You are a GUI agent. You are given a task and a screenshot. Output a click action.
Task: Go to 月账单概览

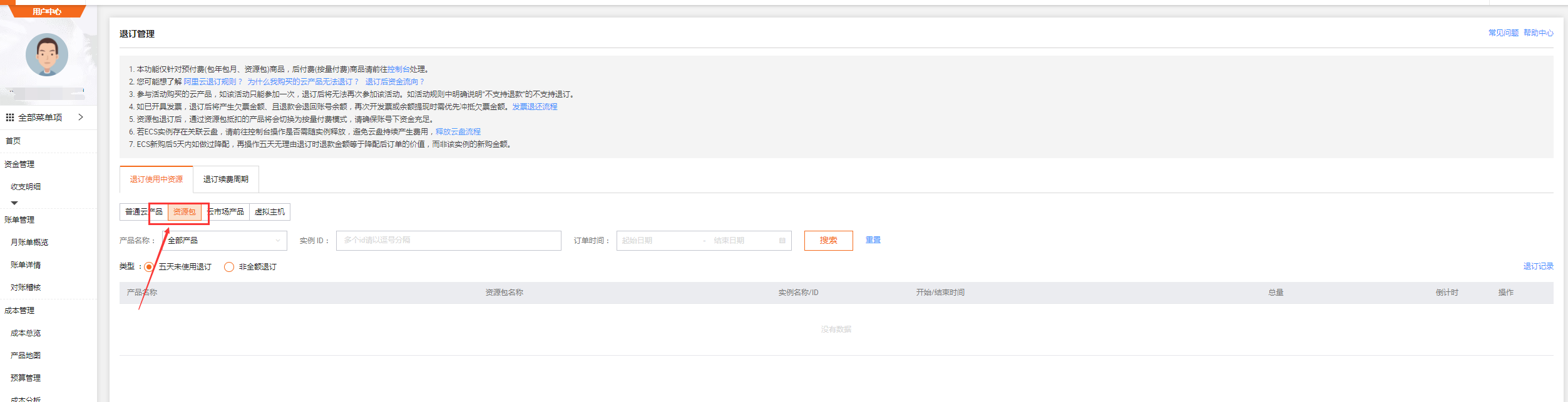pyautogui.click(x=29, y=243)
